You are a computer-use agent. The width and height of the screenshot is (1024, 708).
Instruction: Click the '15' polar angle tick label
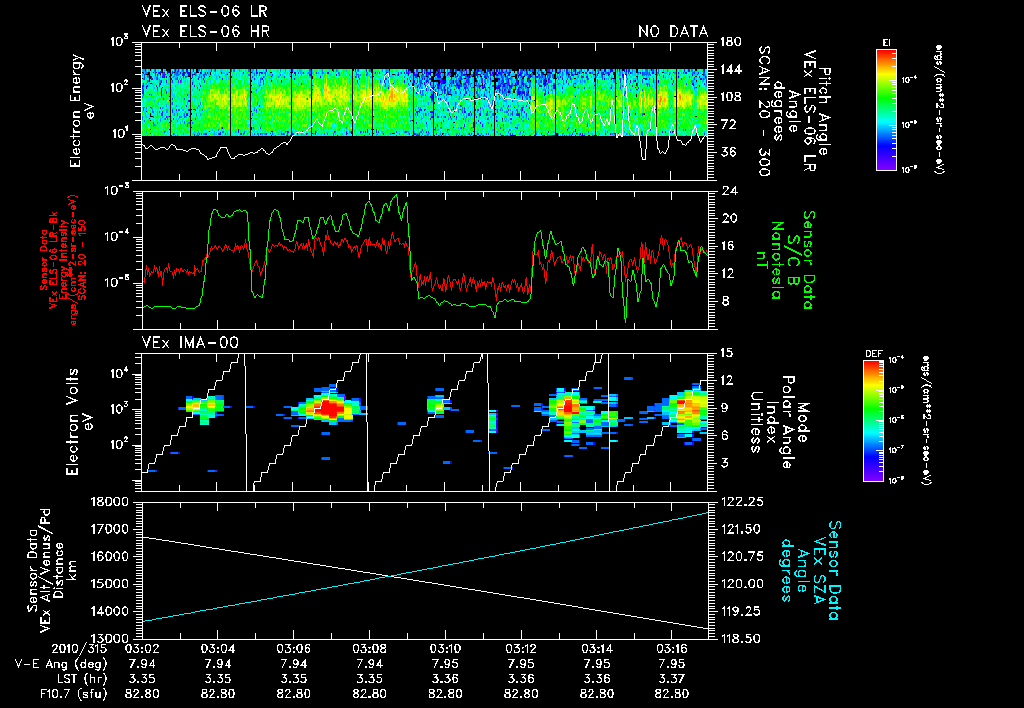pos(726,353)
